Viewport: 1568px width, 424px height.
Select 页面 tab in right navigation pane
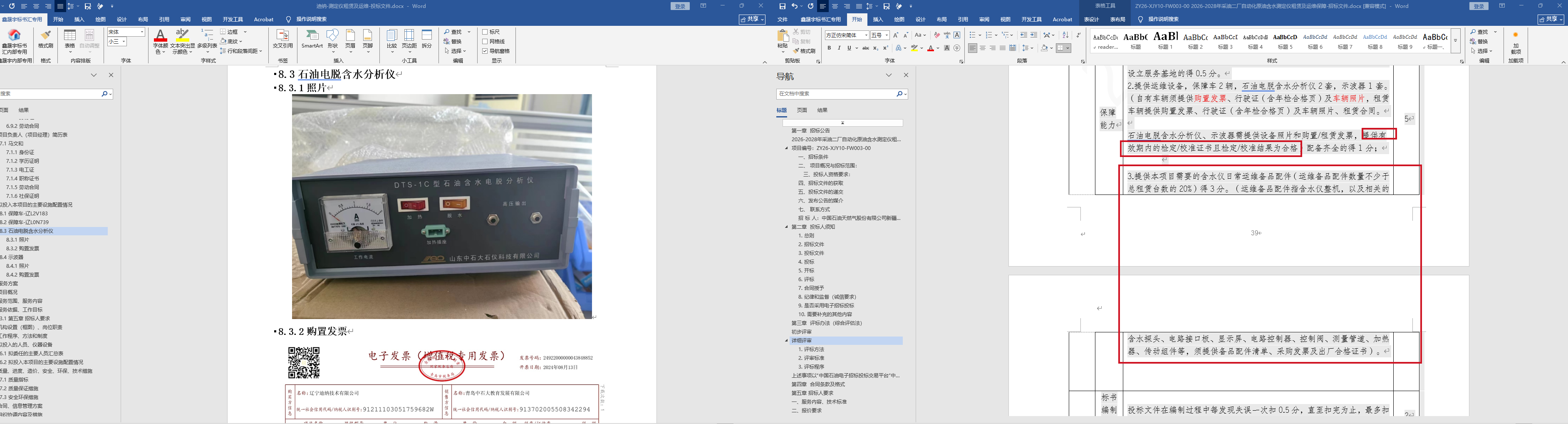point(802,110)
